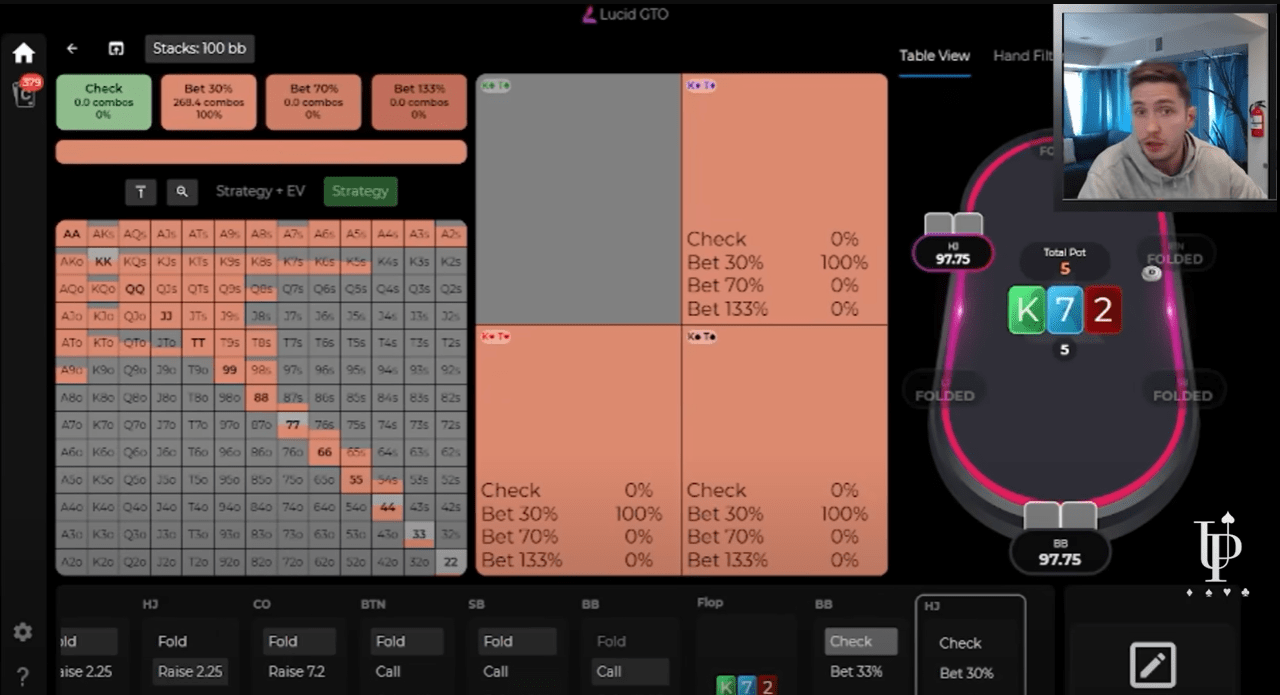This screenshot has width=1280, height=695.
Task: Click the back arrow icon
Action: (72, 49)
